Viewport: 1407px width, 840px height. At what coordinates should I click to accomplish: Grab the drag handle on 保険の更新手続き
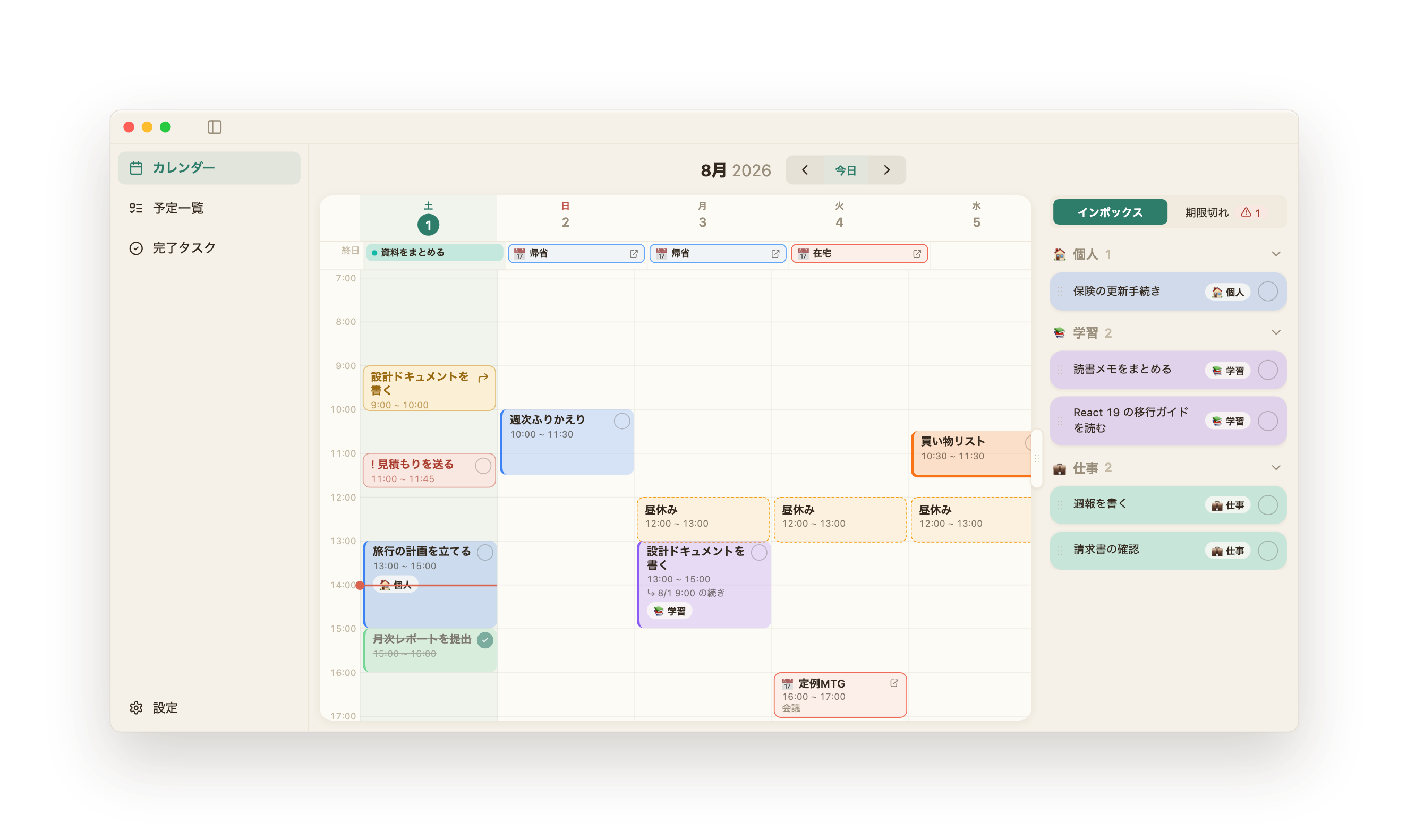tap(1059, 292)
